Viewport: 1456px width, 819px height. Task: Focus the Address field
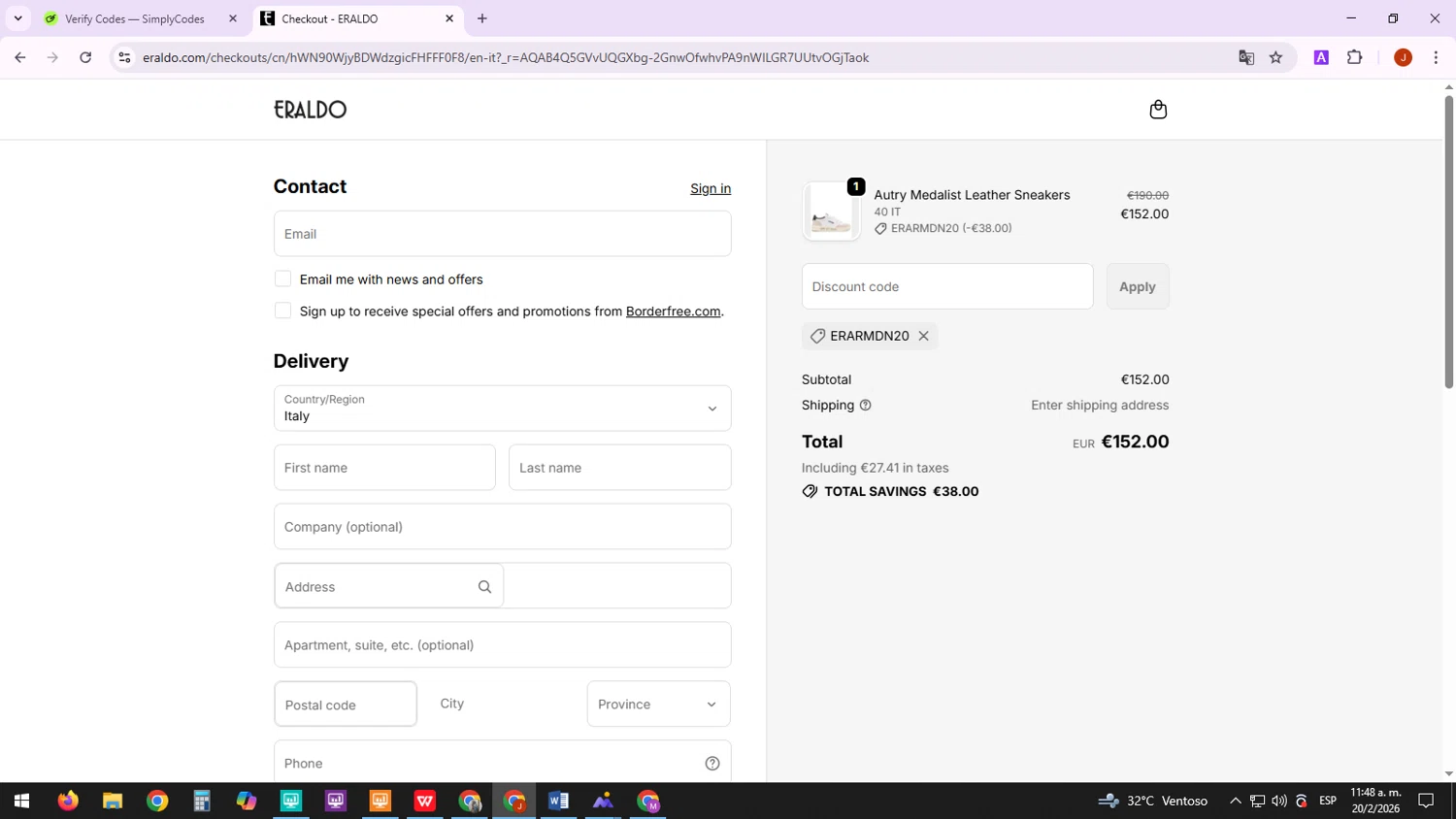(503, 586)
